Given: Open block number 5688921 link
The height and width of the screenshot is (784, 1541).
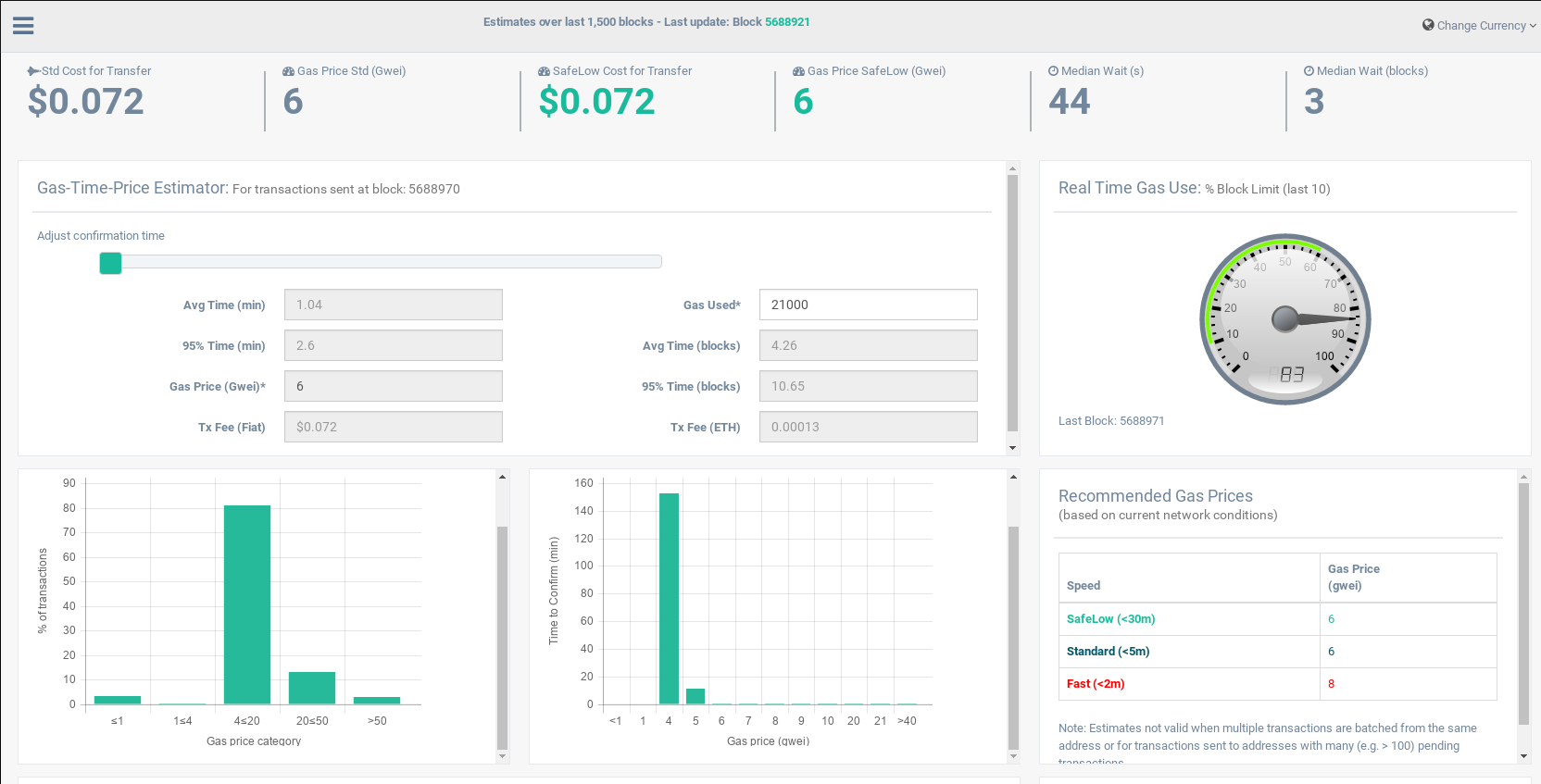Looking at the screenshot, I should pyautogui.click(x=787, y=22).
